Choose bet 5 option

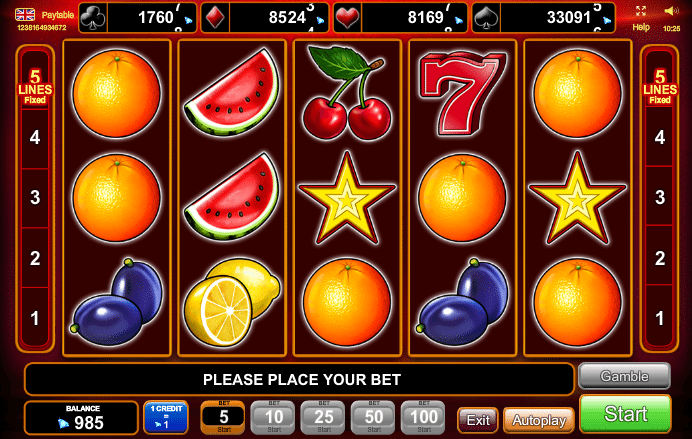click(x=224, y=417)
